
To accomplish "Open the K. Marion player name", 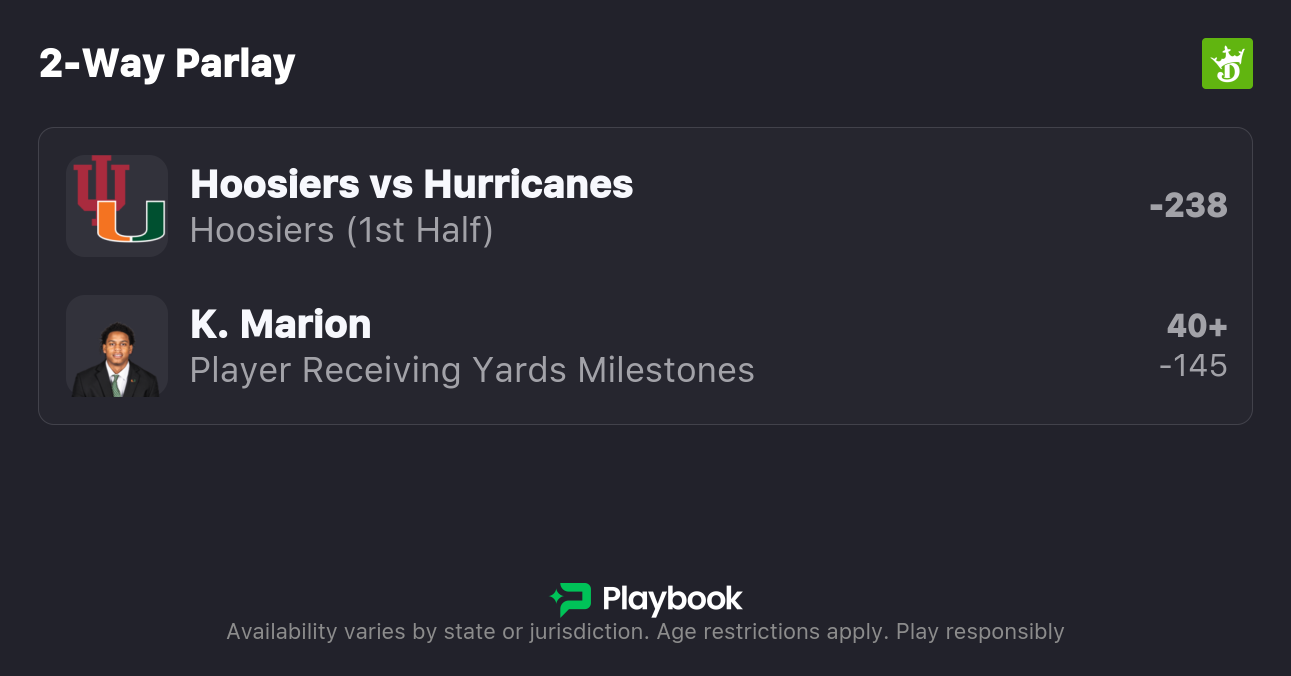I will pyautogui.click(x=280, y=324).
